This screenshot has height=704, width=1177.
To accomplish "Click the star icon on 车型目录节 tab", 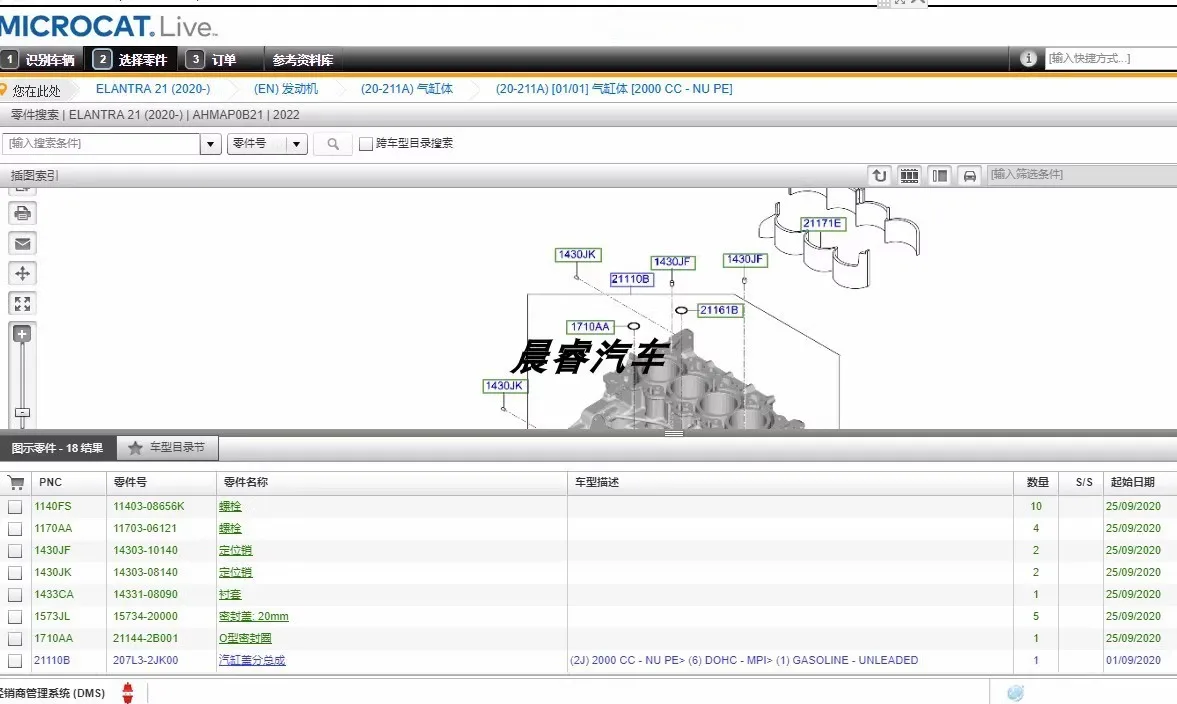I will [135, 448].
